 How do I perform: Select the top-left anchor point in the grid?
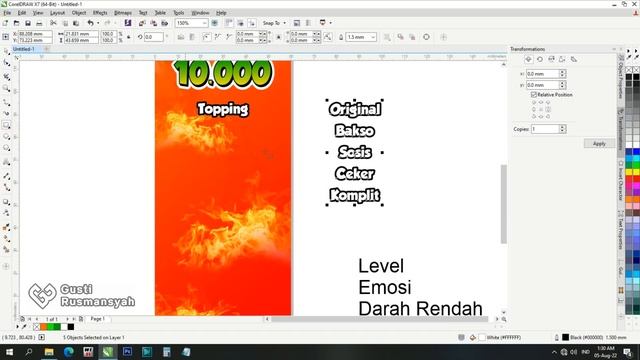(x=534, y=102)
